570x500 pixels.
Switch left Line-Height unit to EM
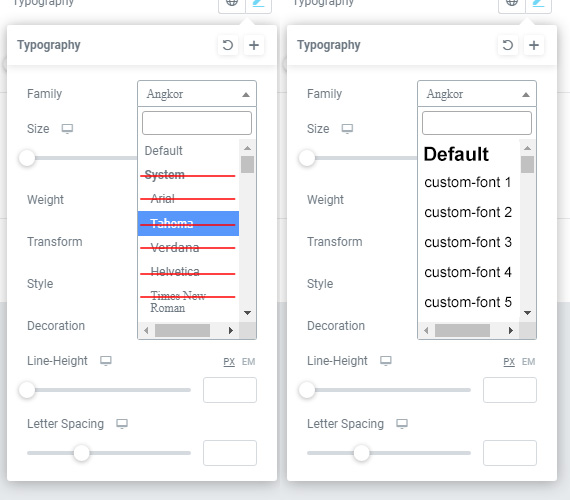[x=249, y=362]
